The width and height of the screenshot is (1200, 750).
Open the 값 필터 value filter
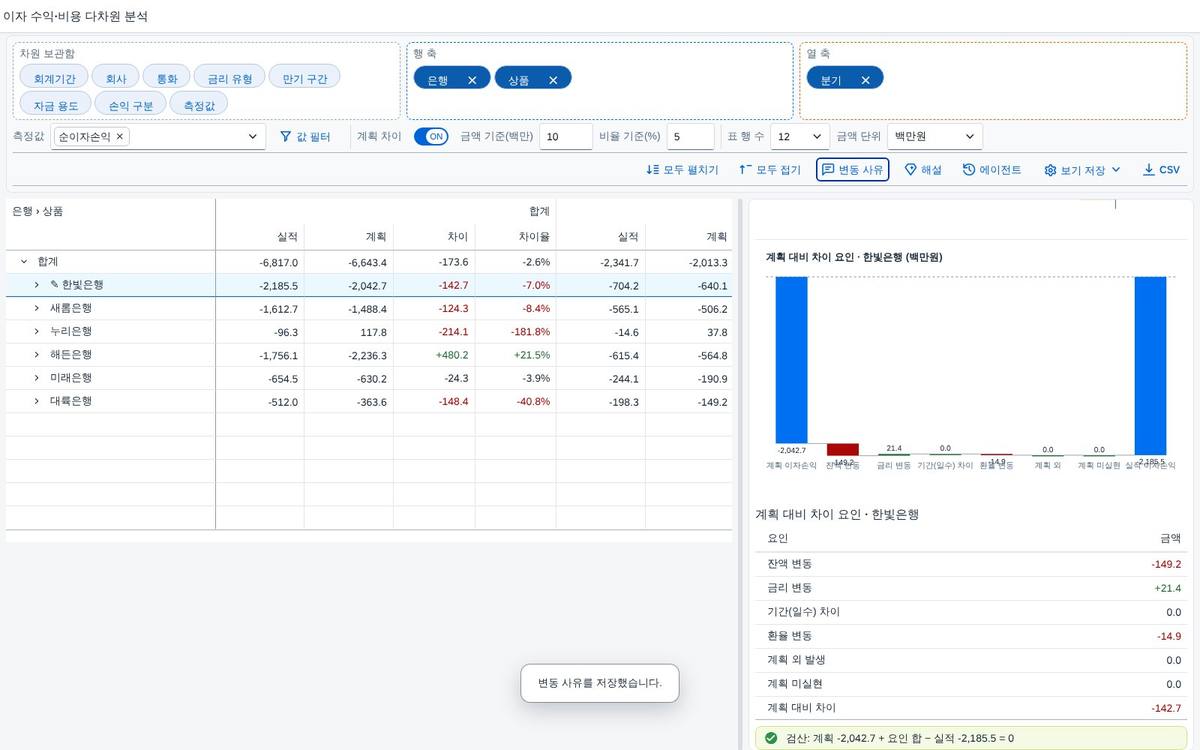point(305,136)
